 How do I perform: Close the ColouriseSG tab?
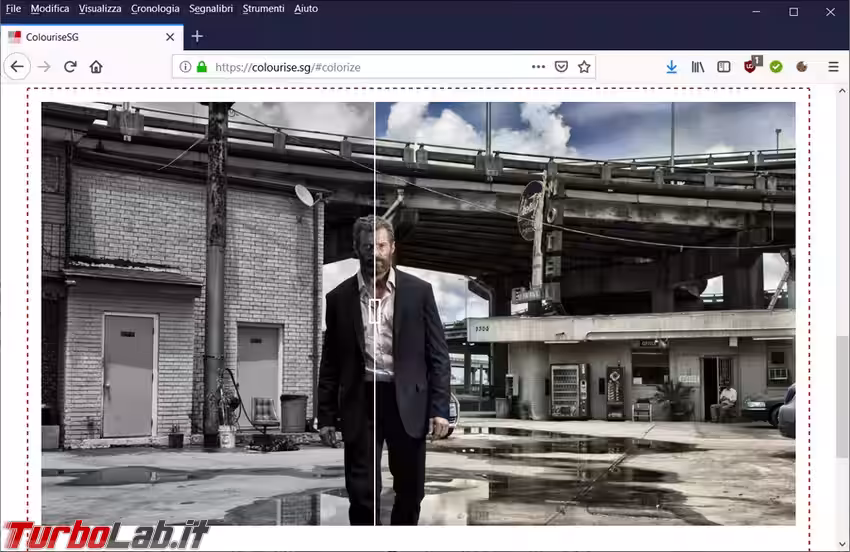pyautogui.click(x=170, y=37)
